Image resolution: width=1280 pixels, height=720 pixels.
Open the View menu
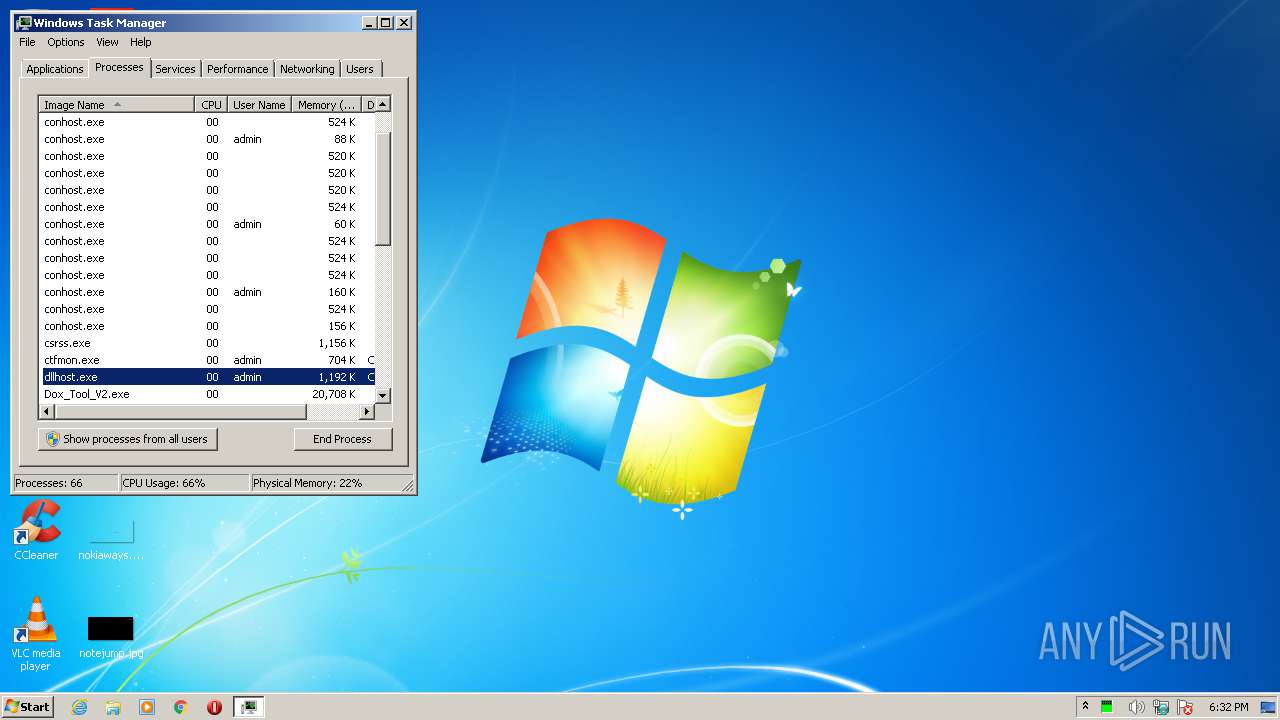click(107, 42)
